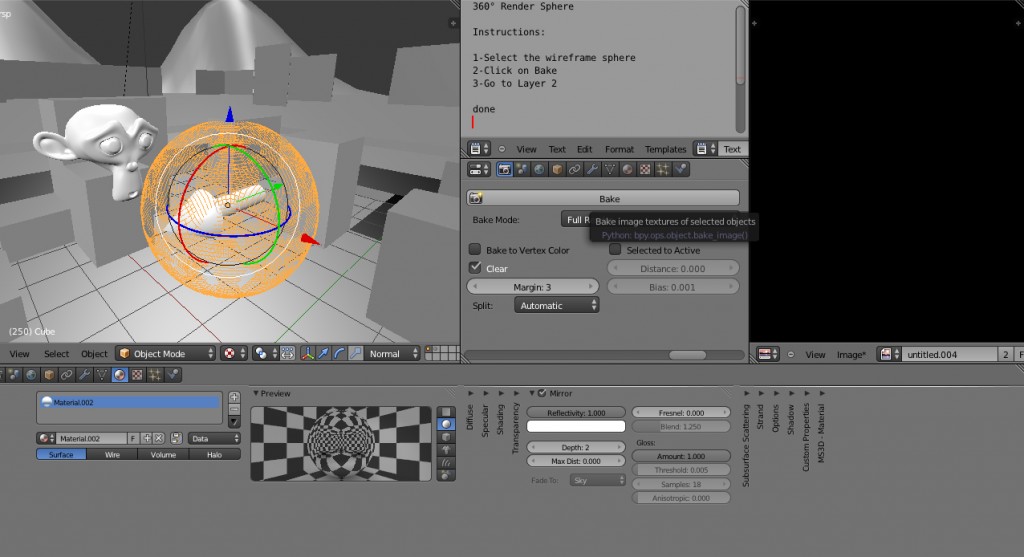Screen dimensions: 1024x557
Task: Open viewport shading mode dropdown
Action: (234, 354)
